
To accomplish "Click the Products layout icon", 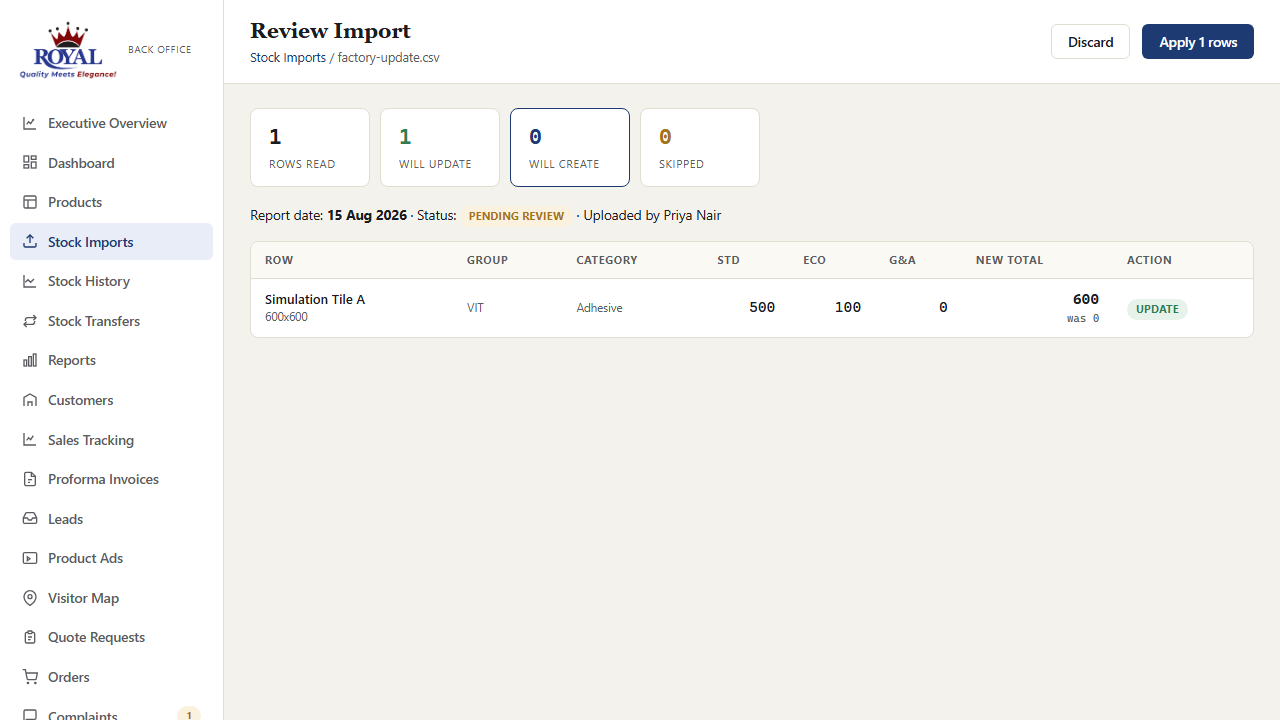I will (30, 202).
